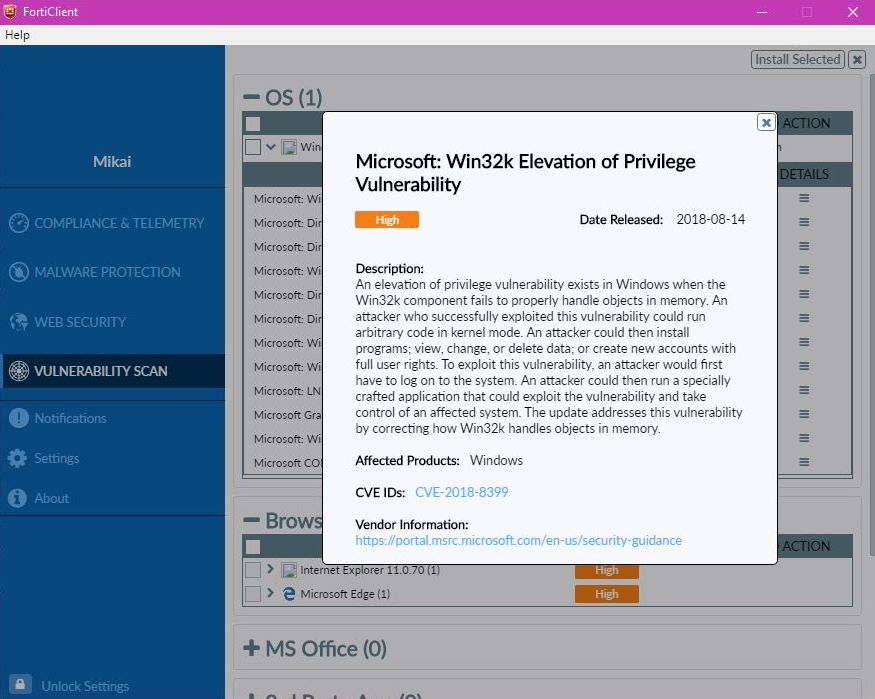The width and height of the screenshot is (875, 699).
Task: Select the Vulnerability Scan tab
Action: (x=113, y=371)
